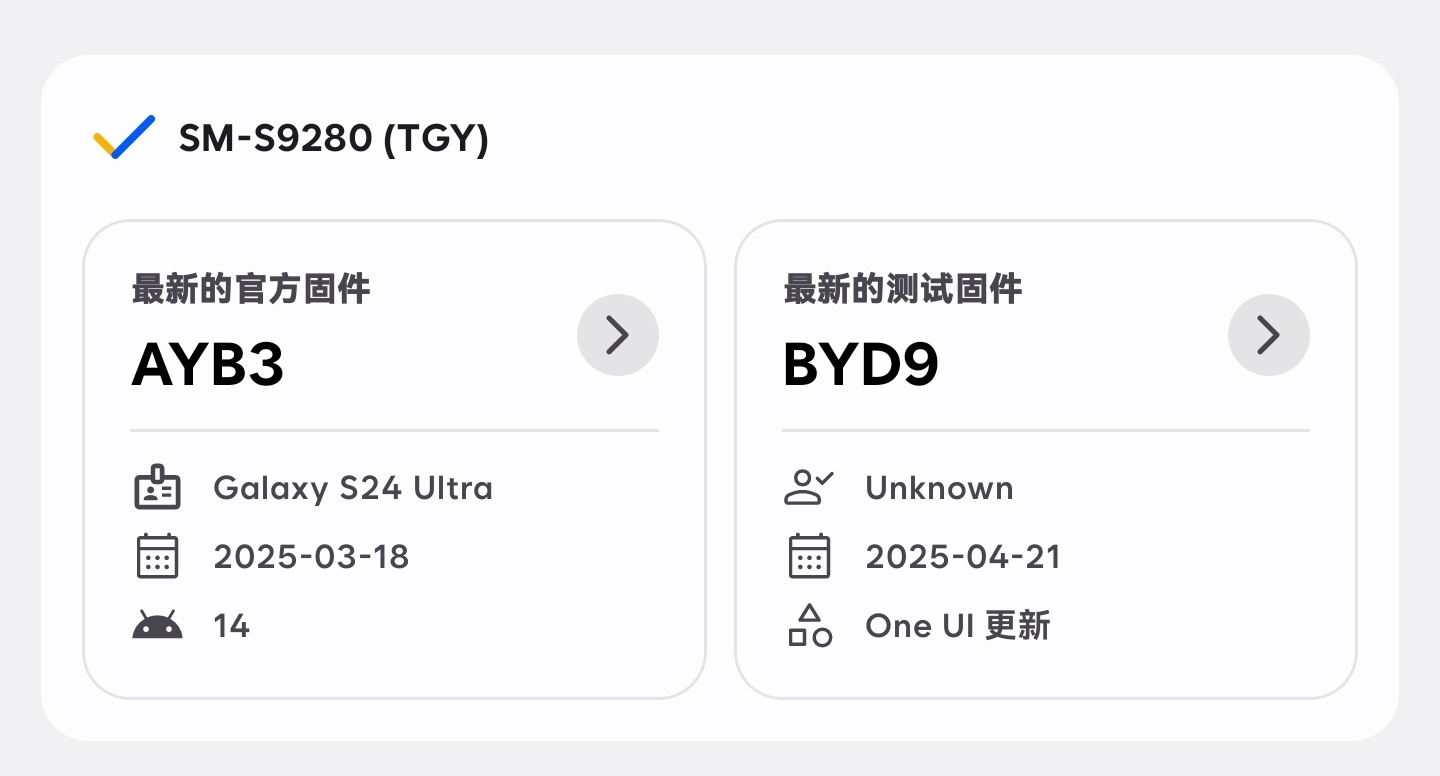Click the 最新的测试固件 heading
Viewport: 1440px width, 776px height.
[x=903, y=290]
